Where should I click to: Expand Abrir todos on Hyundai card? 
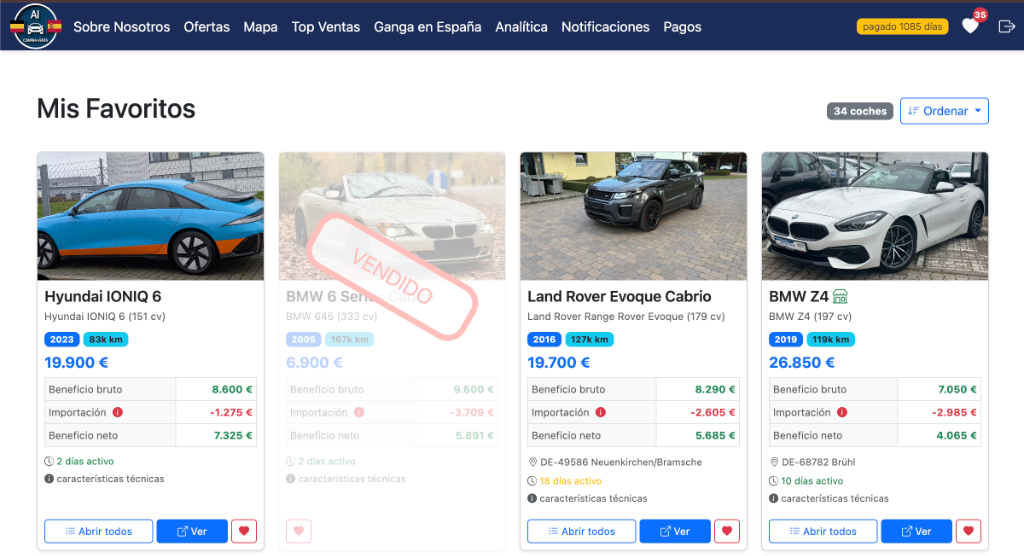[x=98, y=531]
